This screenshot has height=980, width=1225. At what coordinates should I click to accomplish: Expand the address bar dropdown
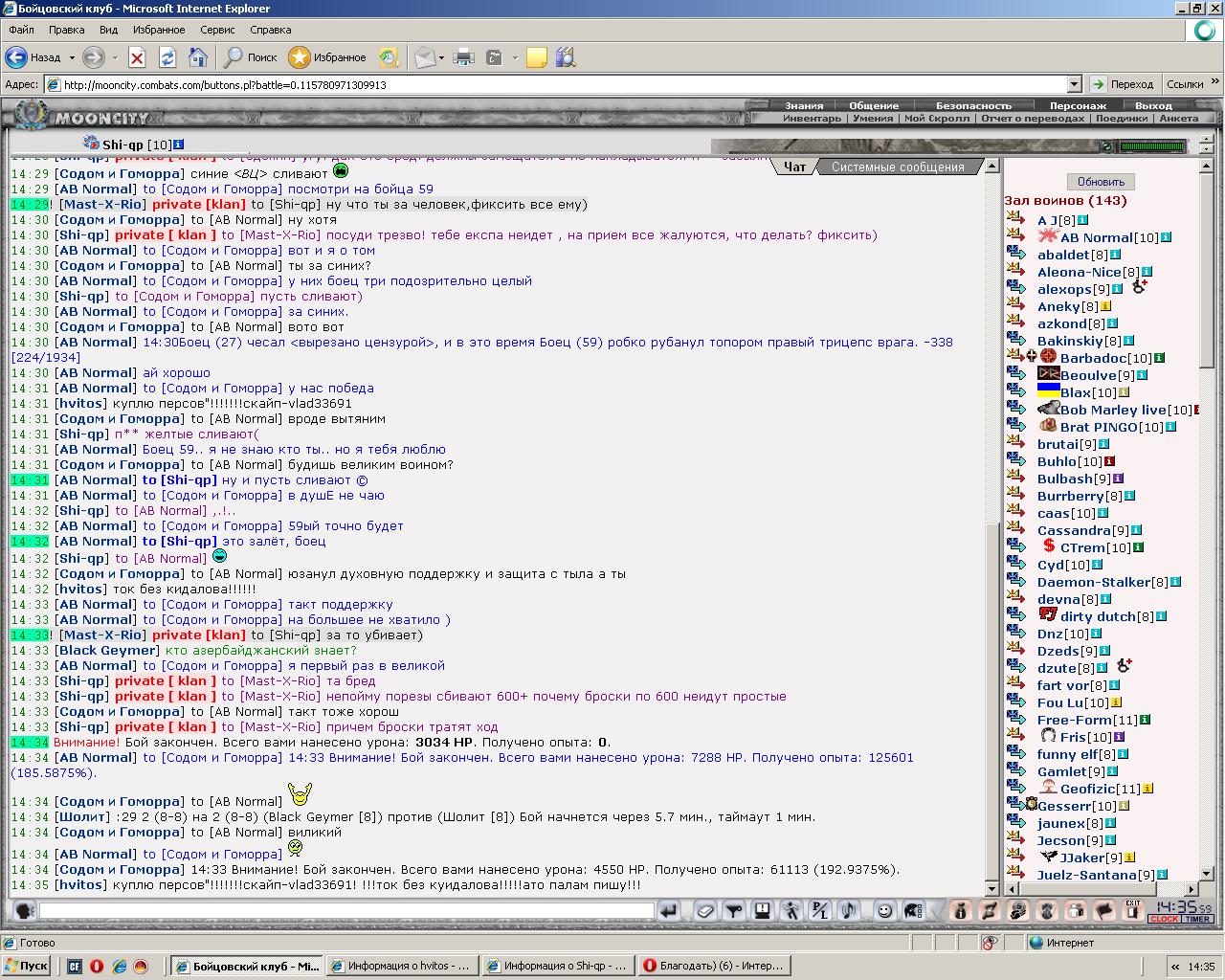(1074, 84)
